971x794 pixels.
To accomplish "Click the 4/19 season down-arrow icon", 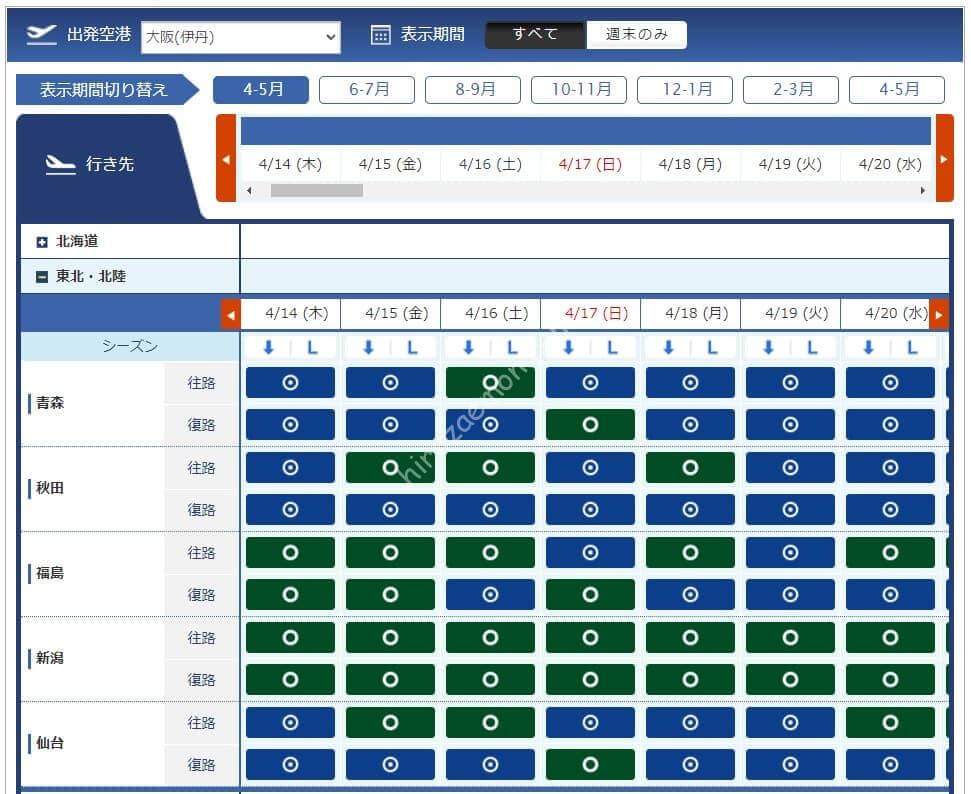I will (769, 347).
